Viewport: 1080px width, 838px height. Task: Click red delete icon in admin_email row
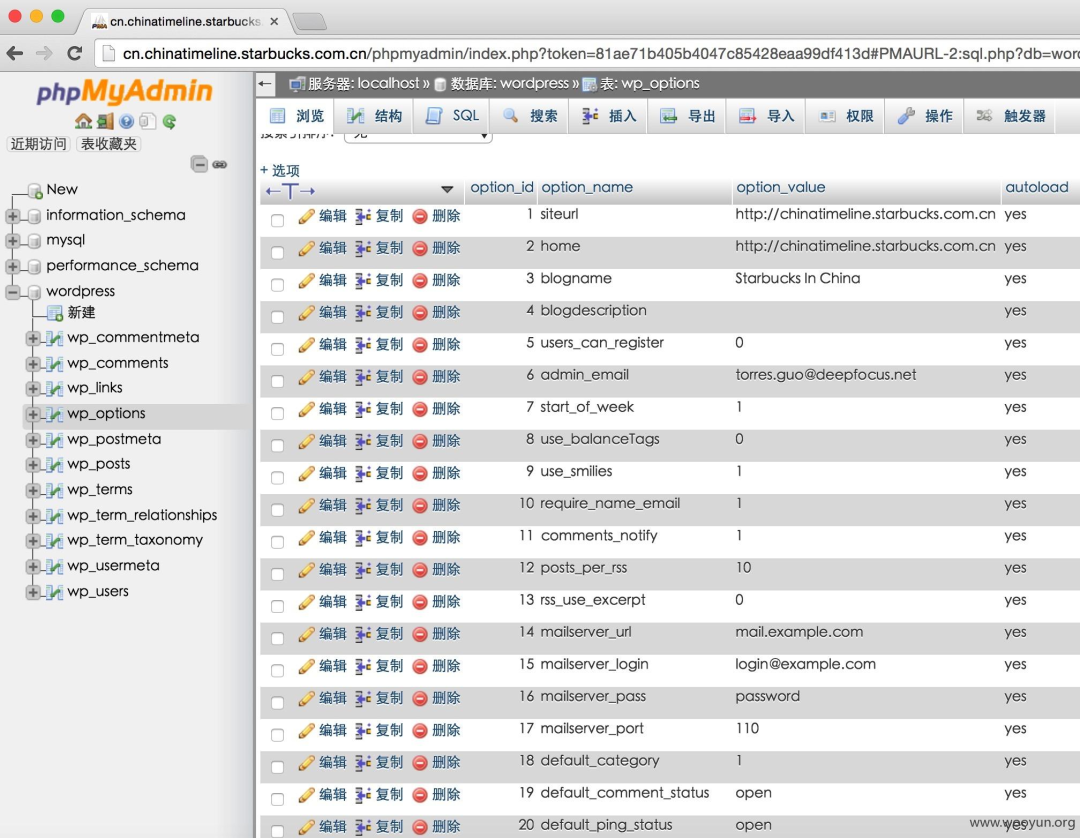click(419, 377)
